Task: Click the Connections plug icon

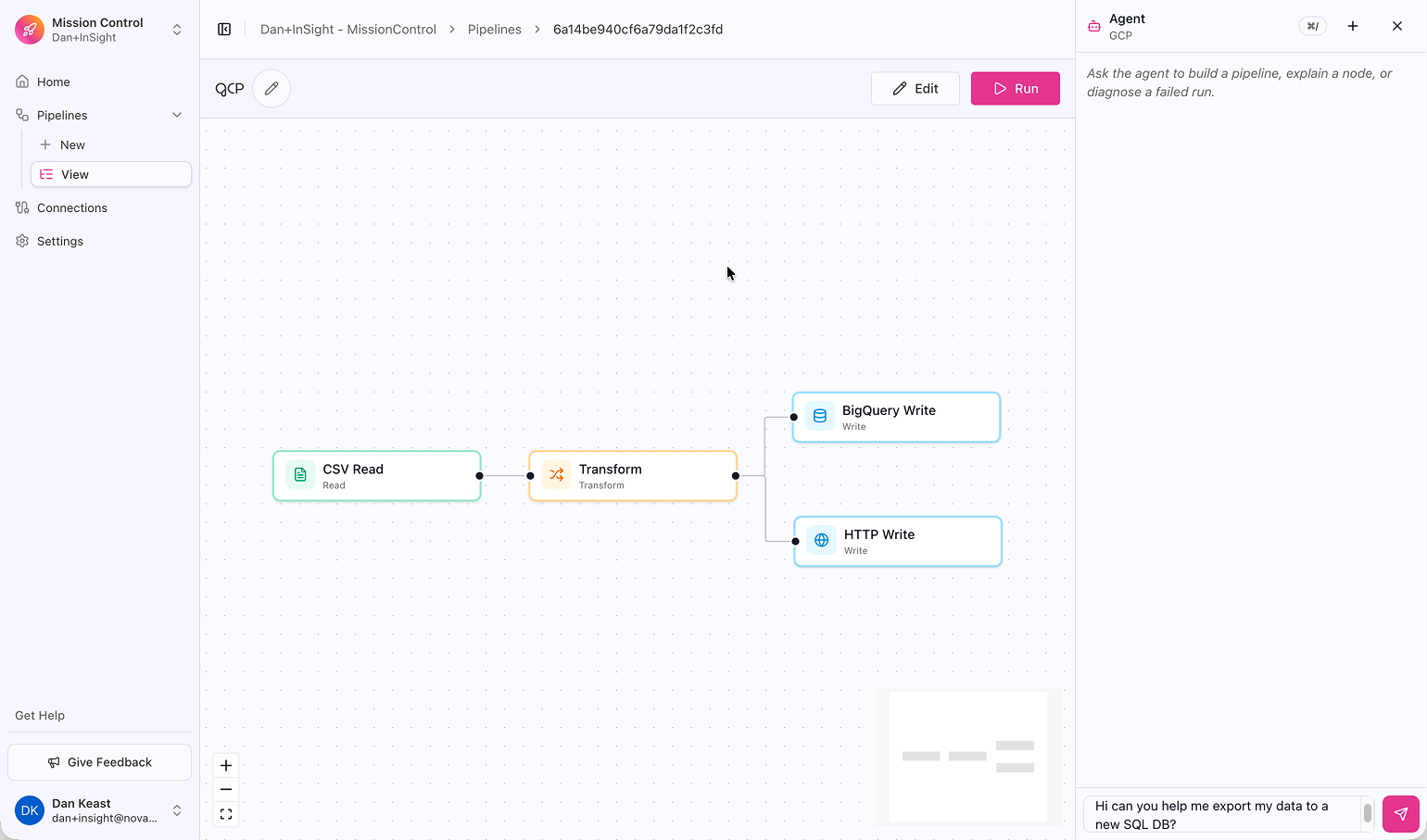Action: tap(22, 207)
